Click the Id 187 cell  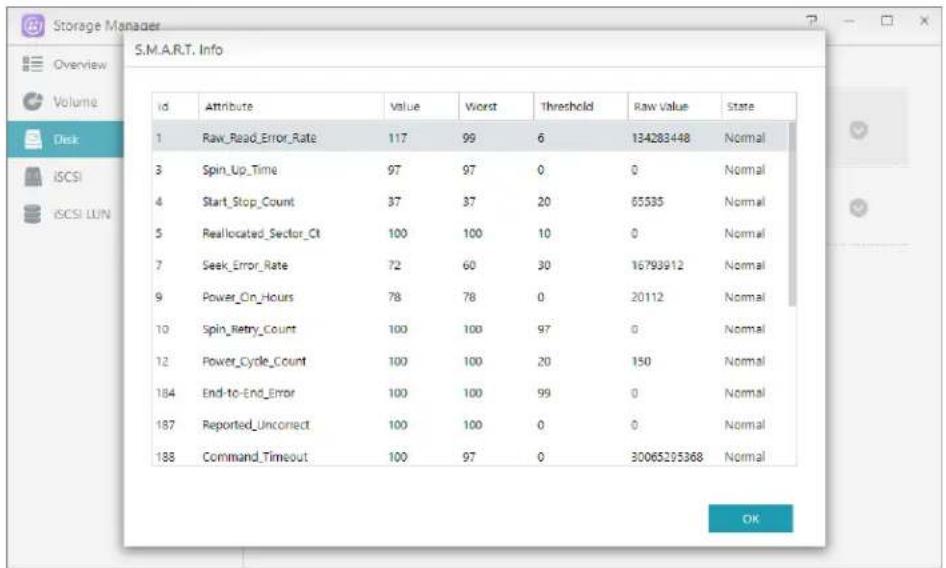165,425
